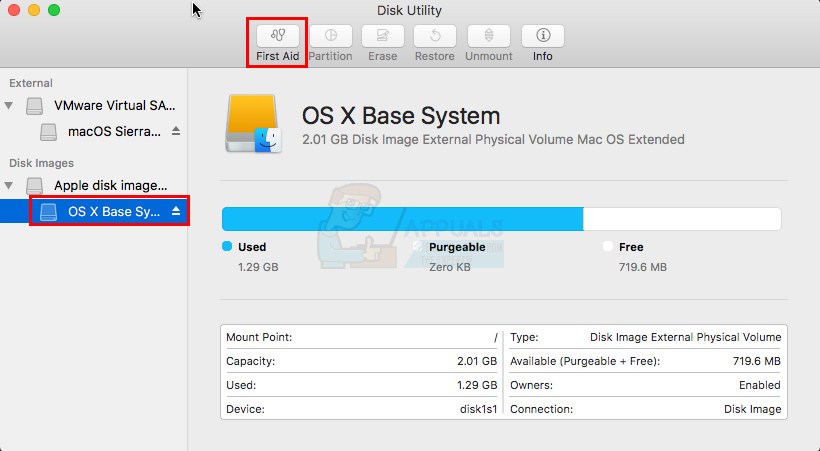
Task: Click the First Aid toolbar icon
Action: (277, 36)
